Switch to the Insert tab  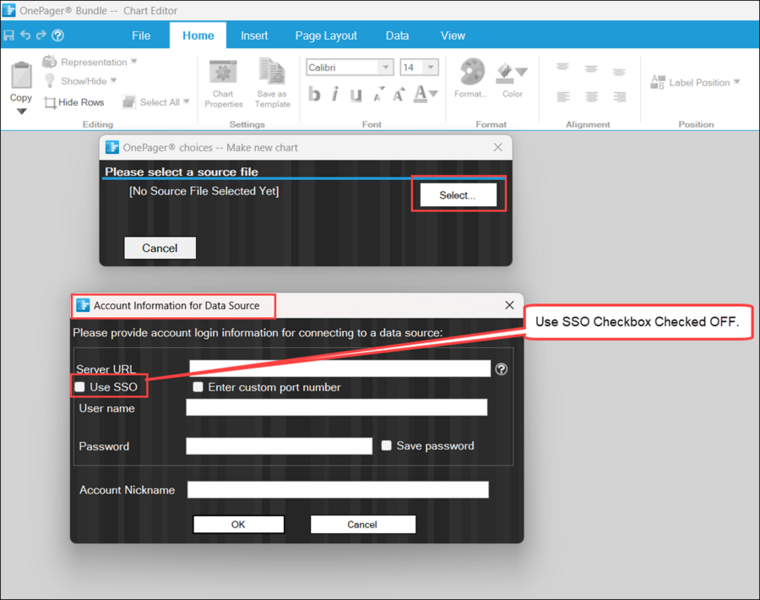(254, 36)
